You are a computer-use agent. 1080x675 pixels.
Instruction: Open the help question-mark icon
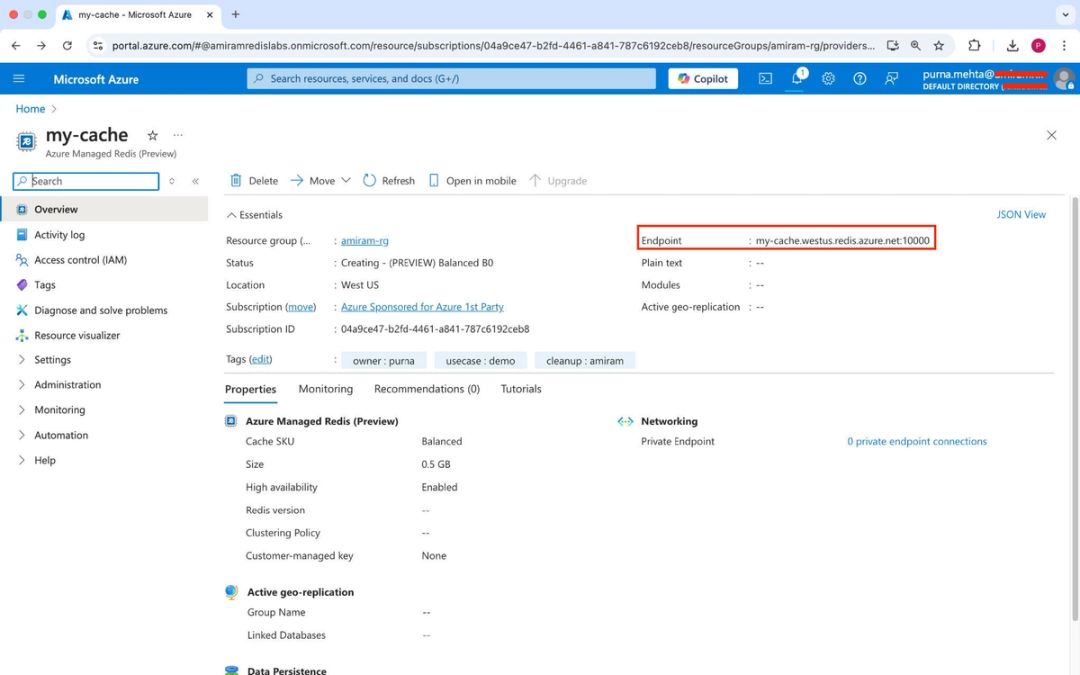(859, 78)
